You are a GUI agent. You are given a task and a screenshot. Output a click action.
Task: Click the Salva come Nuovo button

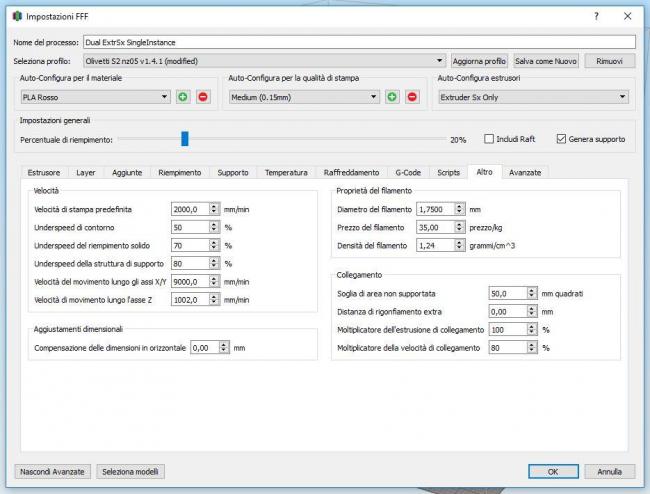point(546,60)
